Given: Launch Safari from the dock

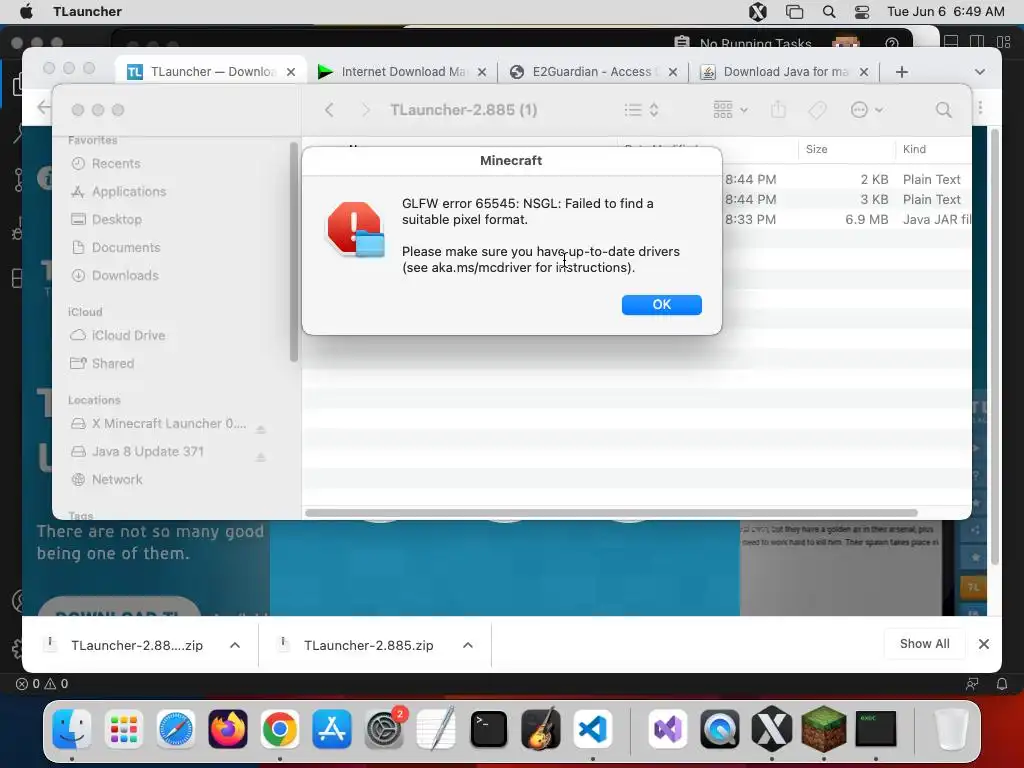Looking at the screenshot, I should click(x=176, y=729).
